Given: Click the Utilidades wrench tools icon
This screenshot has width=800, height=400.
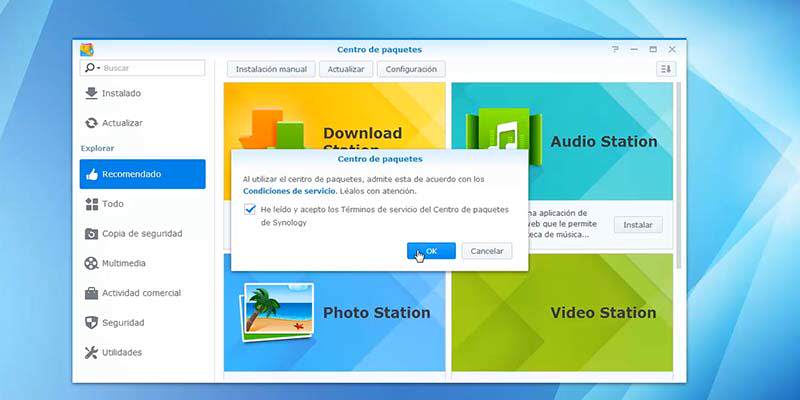Looking at the screenshot, I should tap(91, 353).
